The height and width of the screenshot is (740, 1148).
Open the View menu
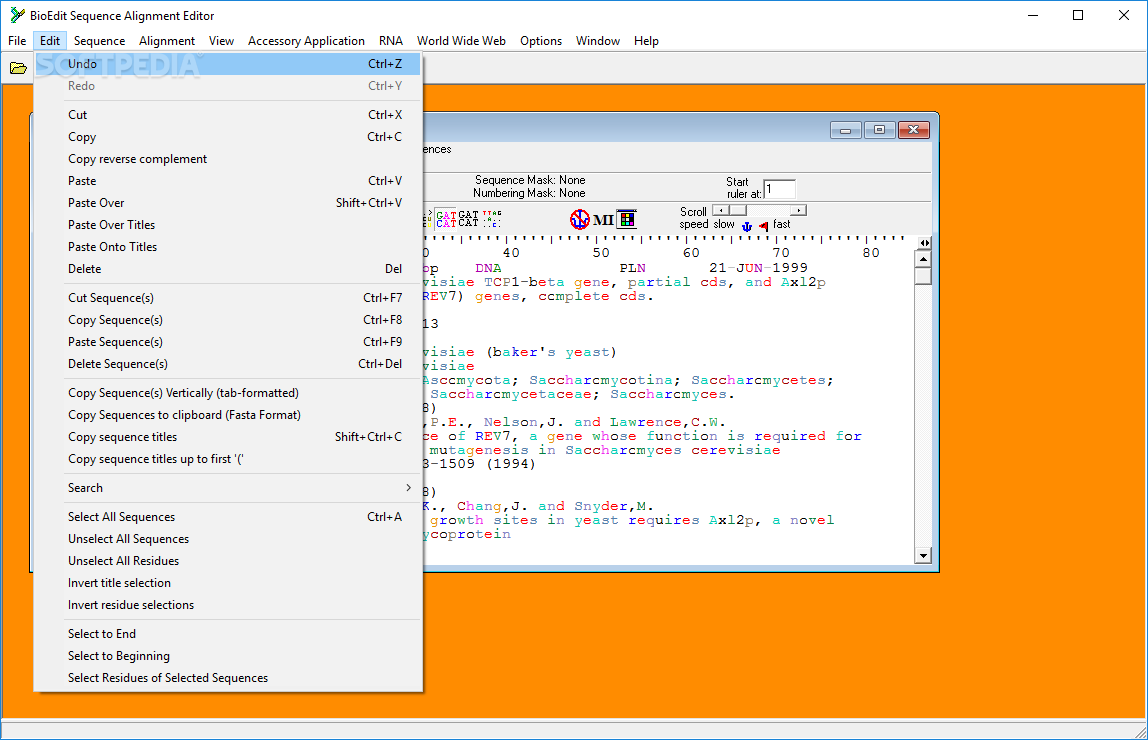pyautogui.click(x=221, y=41)
